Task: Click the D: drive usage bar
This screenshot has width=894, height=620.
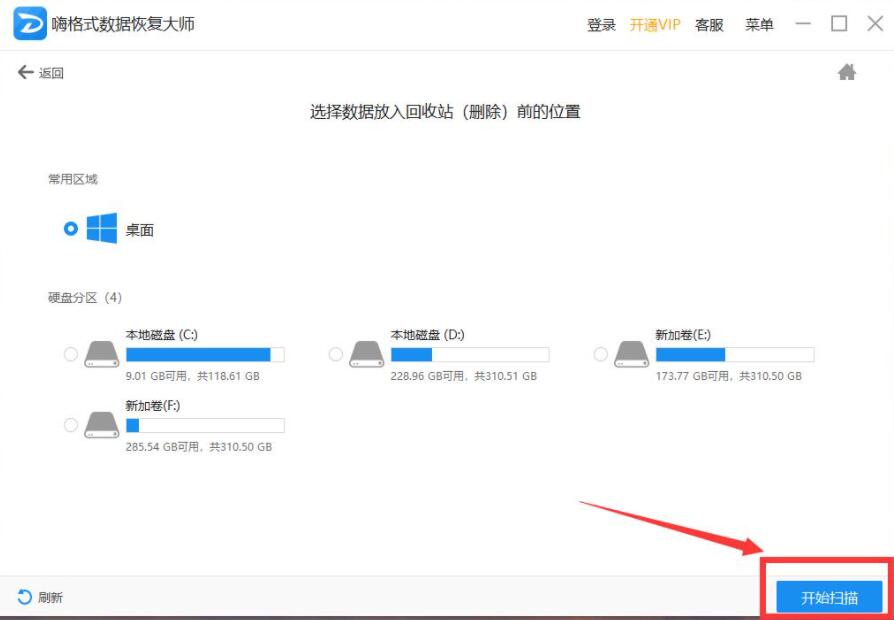Action: click(470, 355)
